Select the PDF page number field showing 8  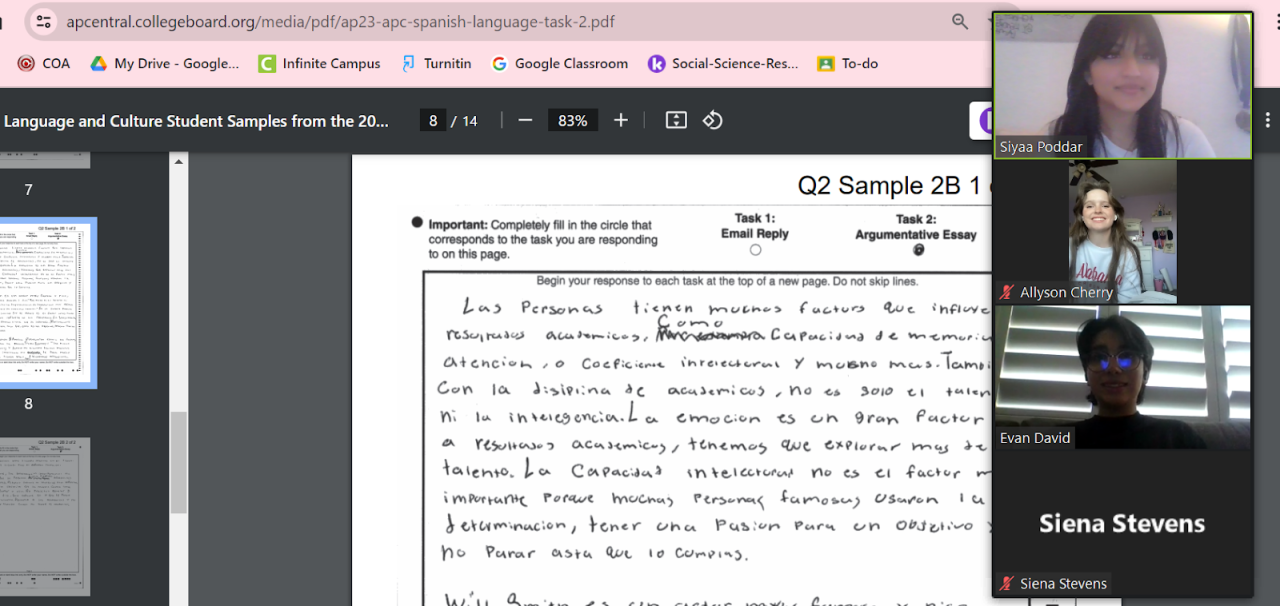[x=432, y=120]
